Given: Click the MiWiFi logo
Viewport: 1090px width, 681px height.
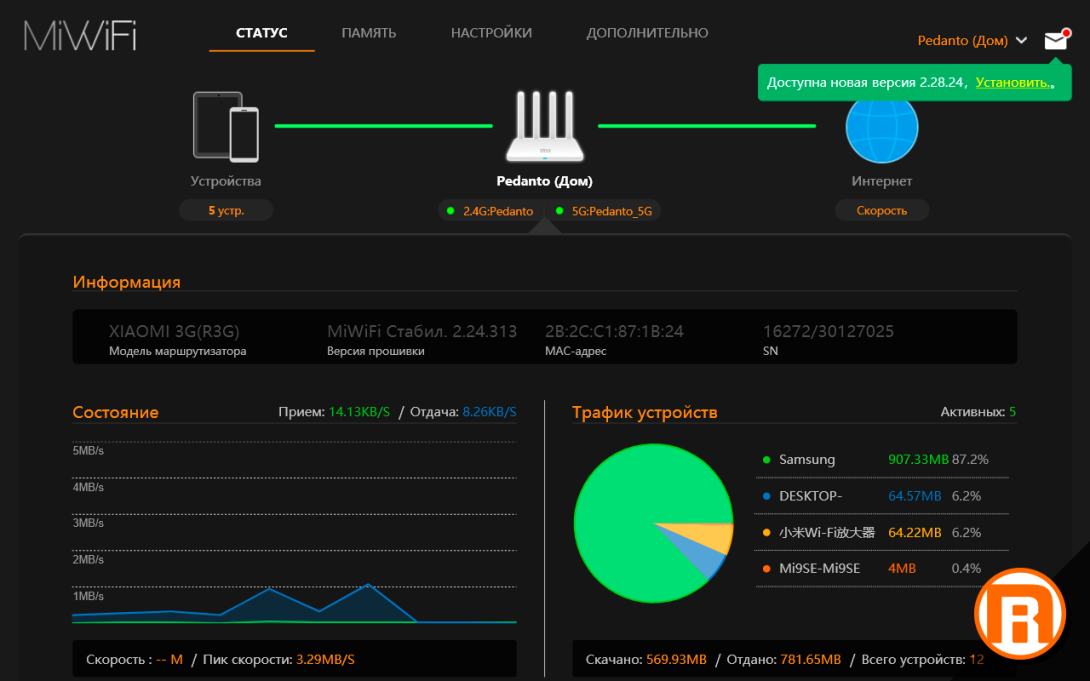Looking at the screenshot, I should coord(80,35).
